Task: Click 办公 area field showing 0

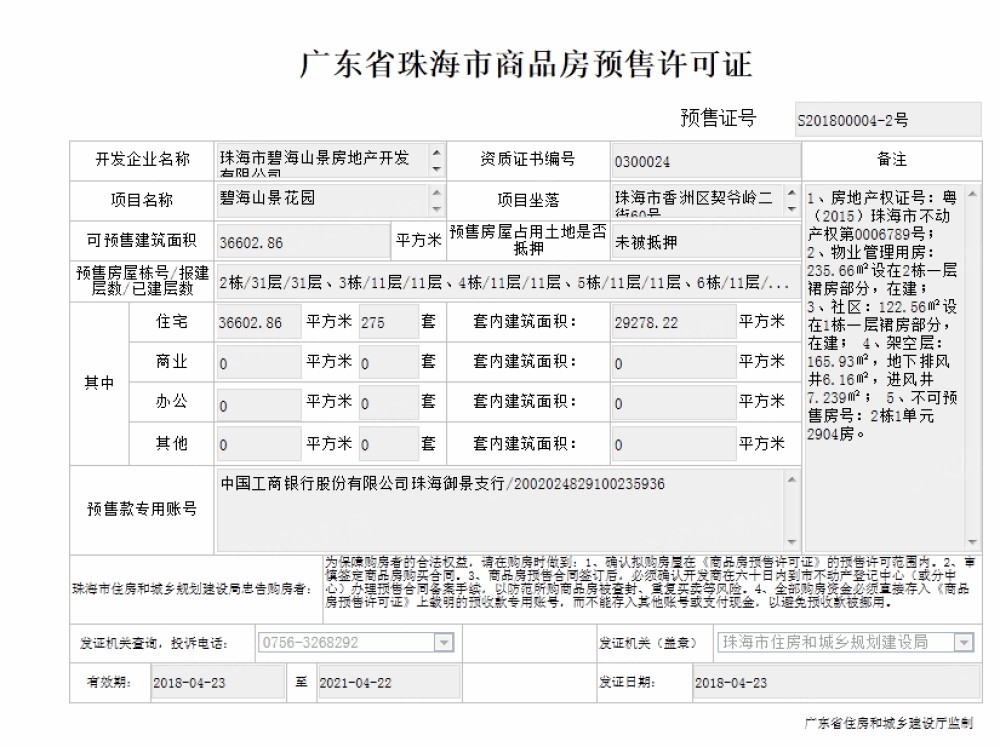Action: coord(258,403)
